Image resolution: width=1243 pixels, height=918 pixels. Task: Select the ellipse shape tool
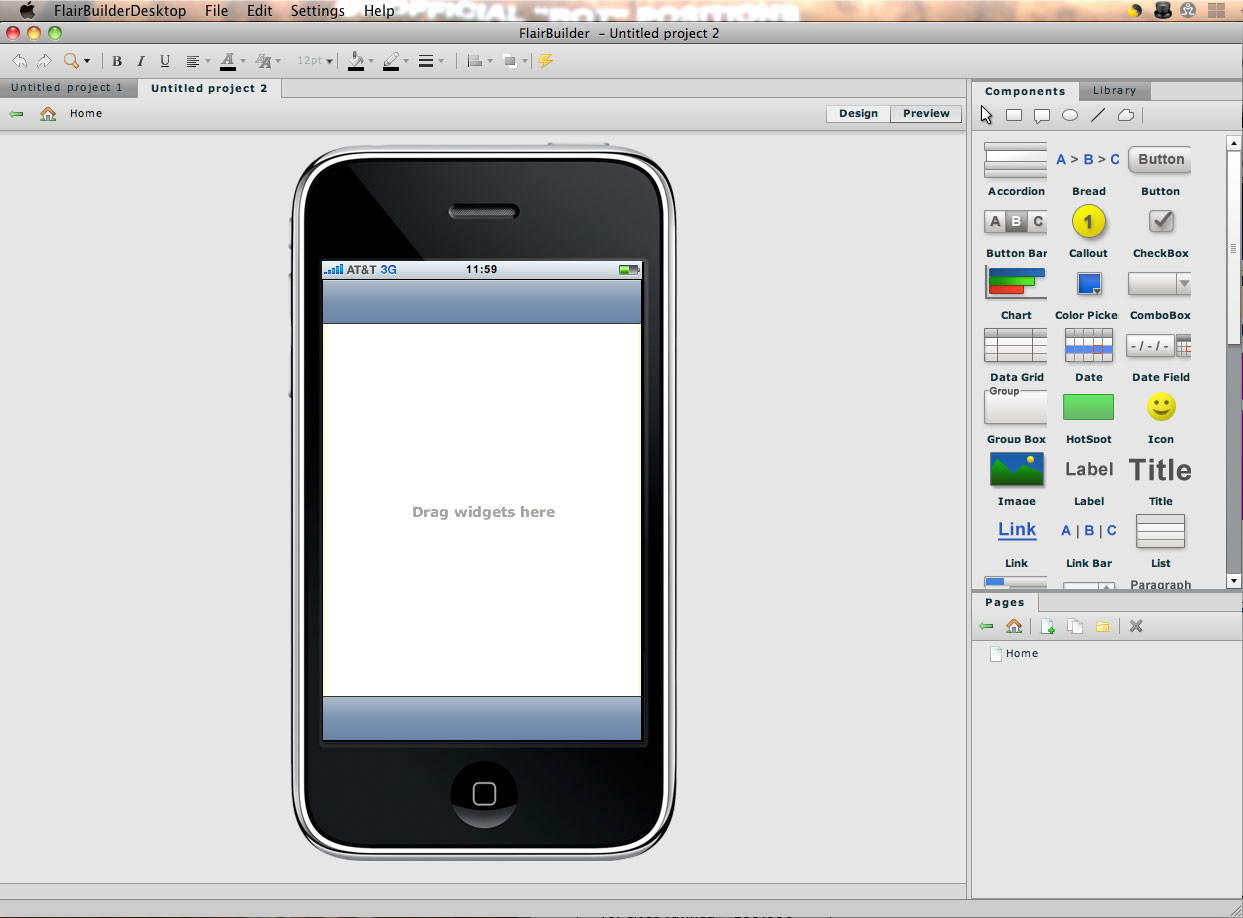[1070, 115]
